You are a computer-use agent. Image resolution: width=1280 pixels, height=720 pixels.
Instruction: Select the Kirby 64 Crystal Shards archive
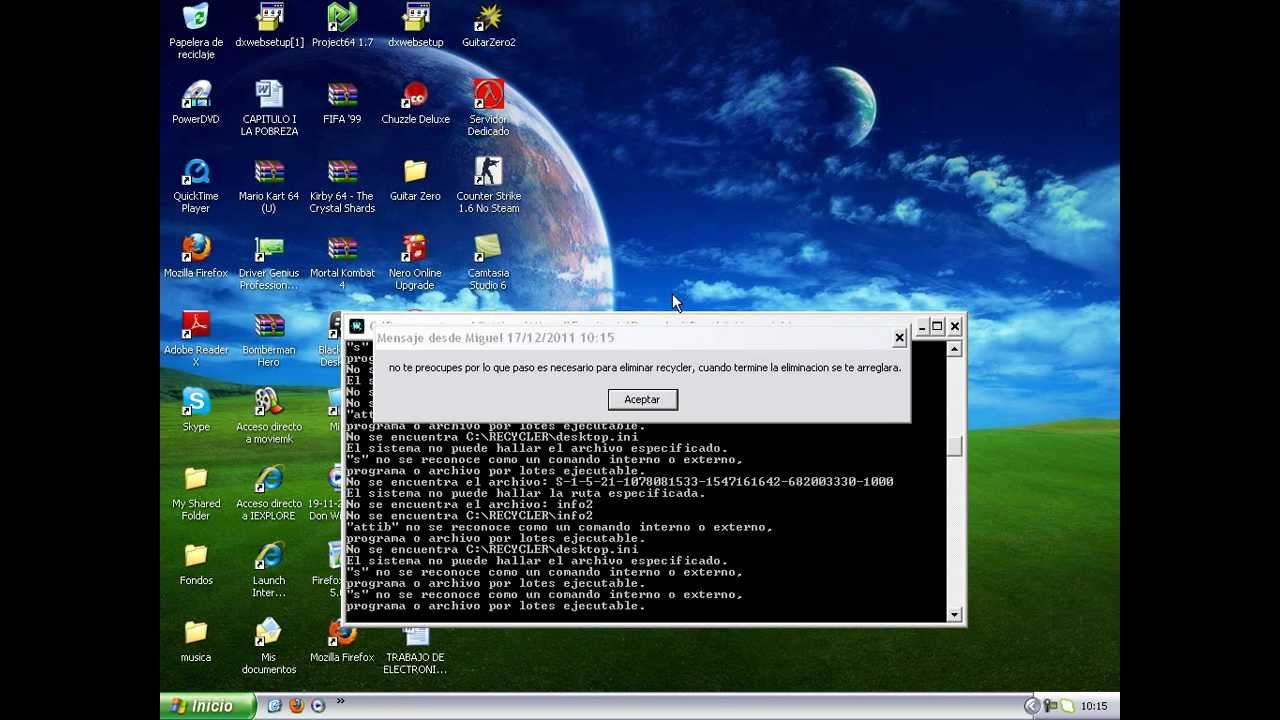tap(342, 186)
